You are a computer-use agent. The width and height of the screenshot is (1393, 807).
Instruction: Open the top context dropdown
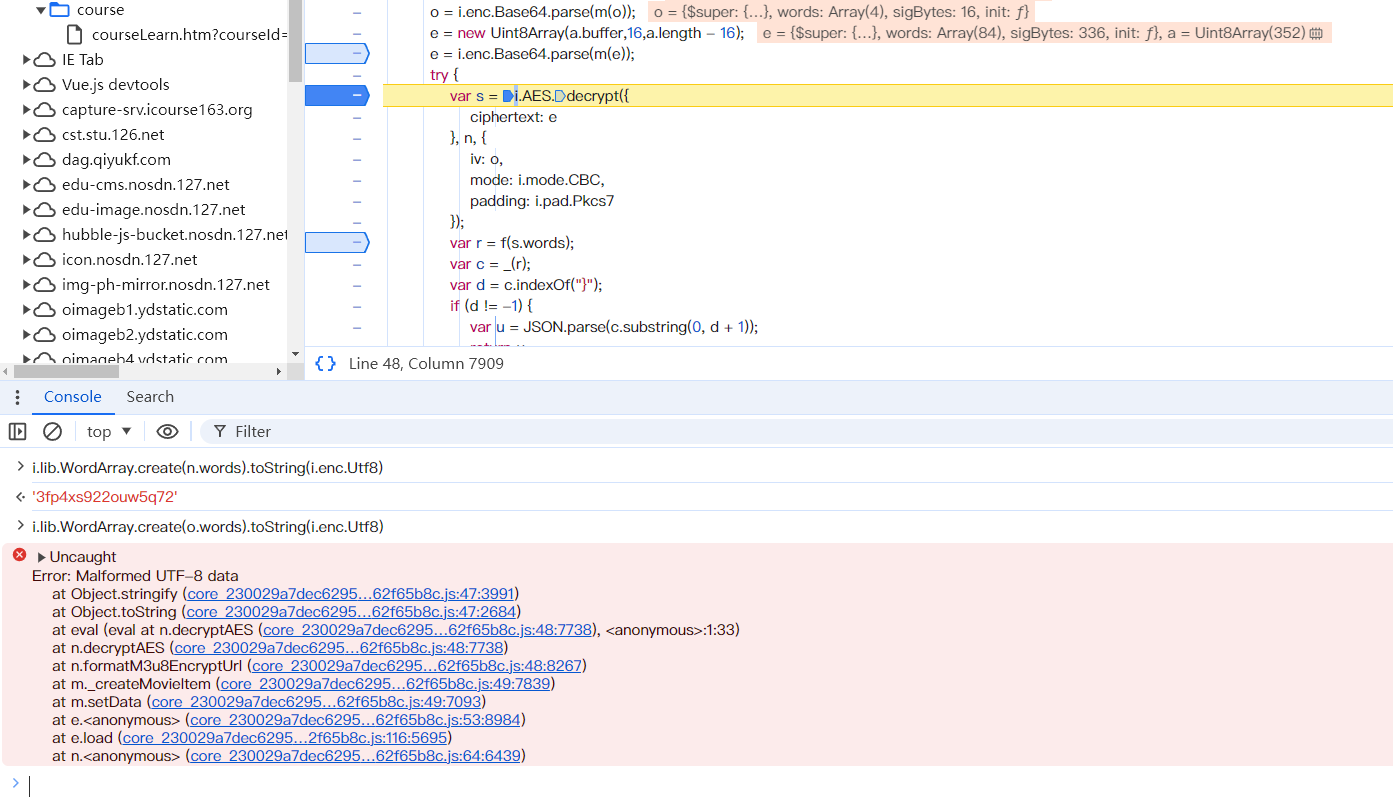[109, 431]
